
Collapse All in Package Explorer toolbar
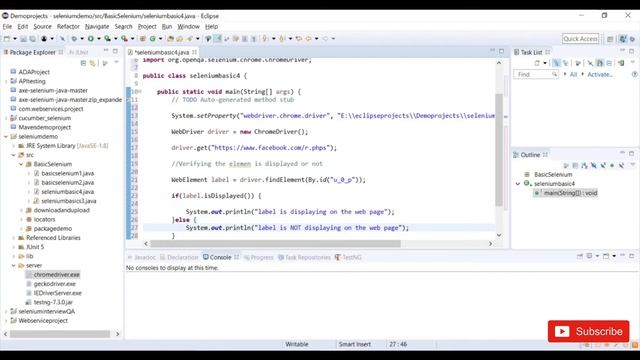(x=83, y=63)
